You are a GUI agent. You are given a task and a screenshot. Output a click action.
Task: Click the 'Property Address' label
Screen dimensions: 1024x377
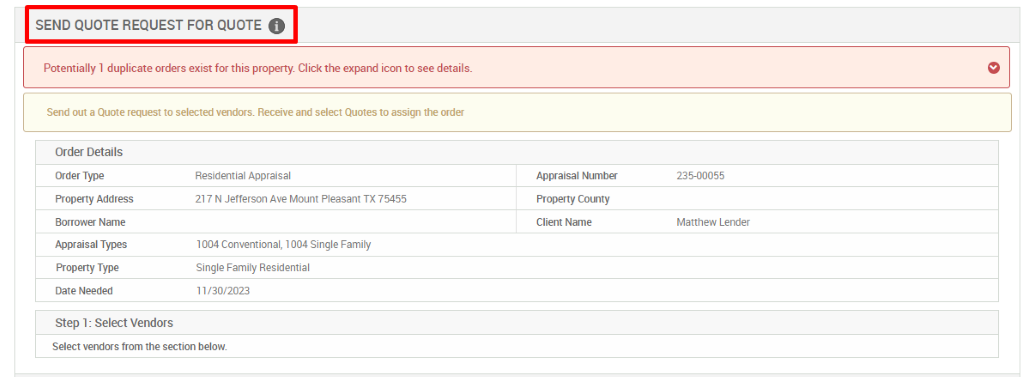tap(95, 199)
